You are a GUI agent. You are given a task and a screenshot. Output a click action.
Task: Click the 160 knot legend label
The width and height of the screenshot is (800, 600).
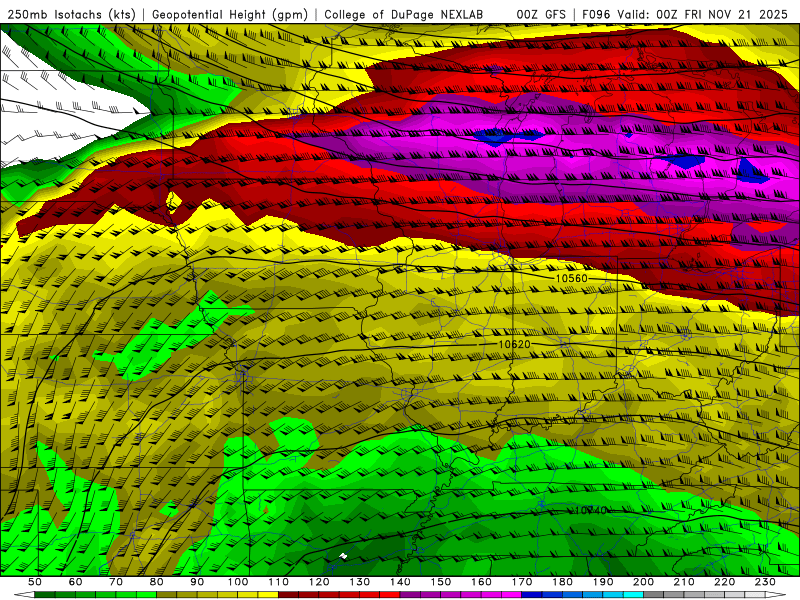pos(481,582)
